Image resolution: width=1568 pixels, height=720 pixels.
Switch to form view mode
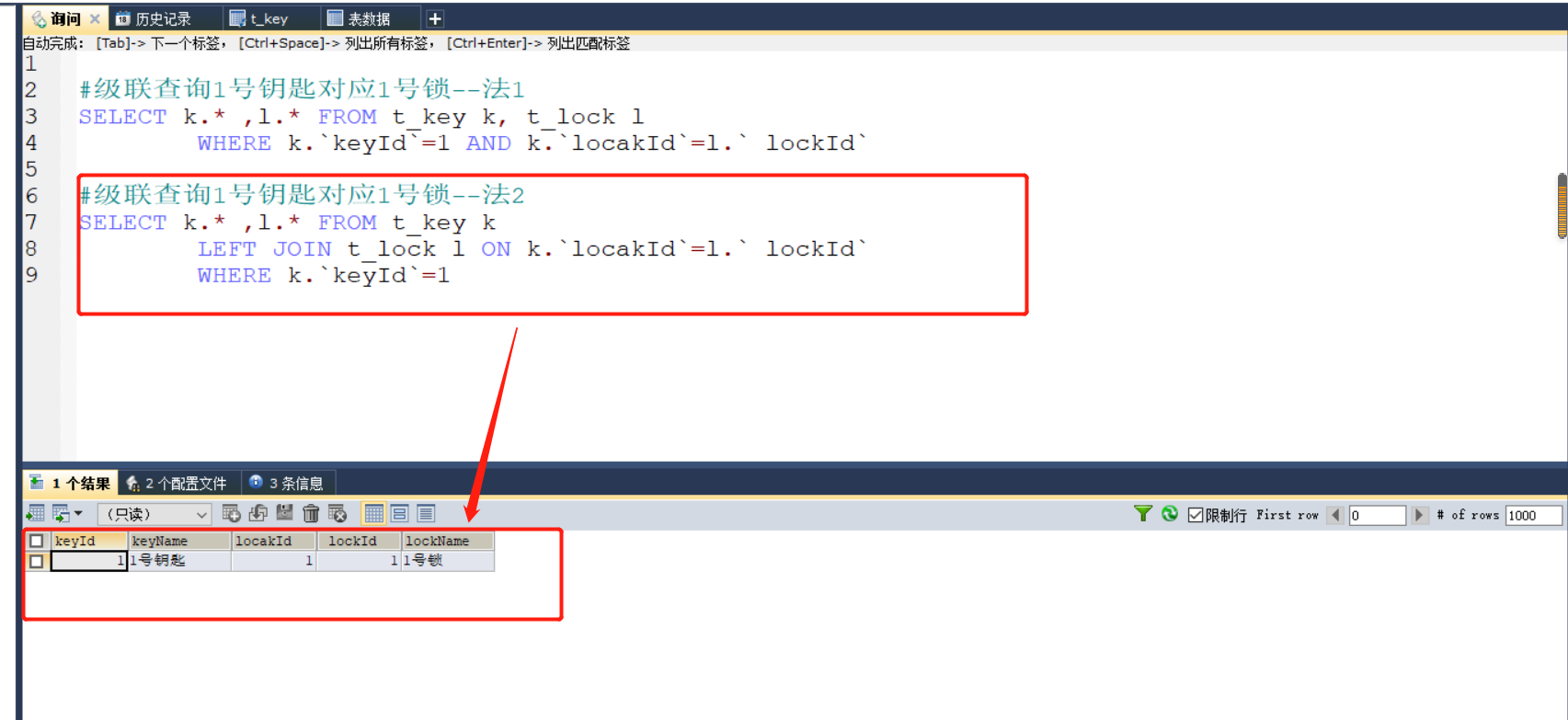(399, 513)
